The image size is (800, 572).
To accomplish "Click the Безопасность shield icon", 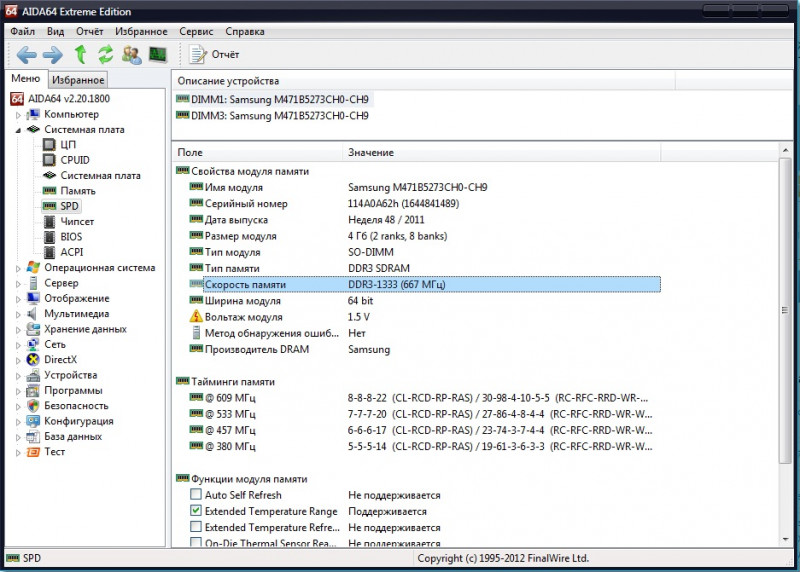I will pyautogui.click(x=33, y=406).
